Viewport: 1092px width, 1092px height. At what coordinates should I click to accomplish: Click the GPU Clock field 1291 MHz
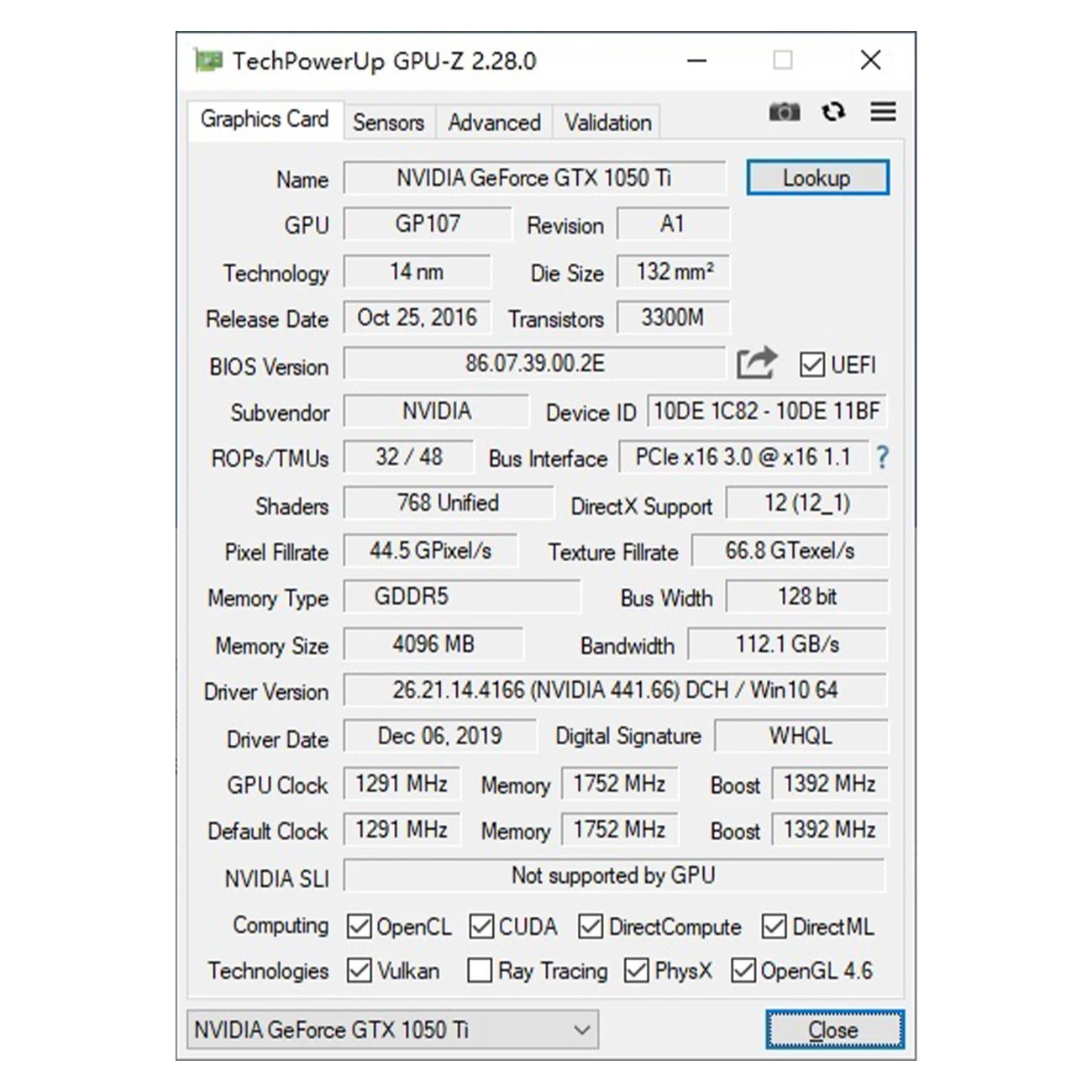(402, 784)
